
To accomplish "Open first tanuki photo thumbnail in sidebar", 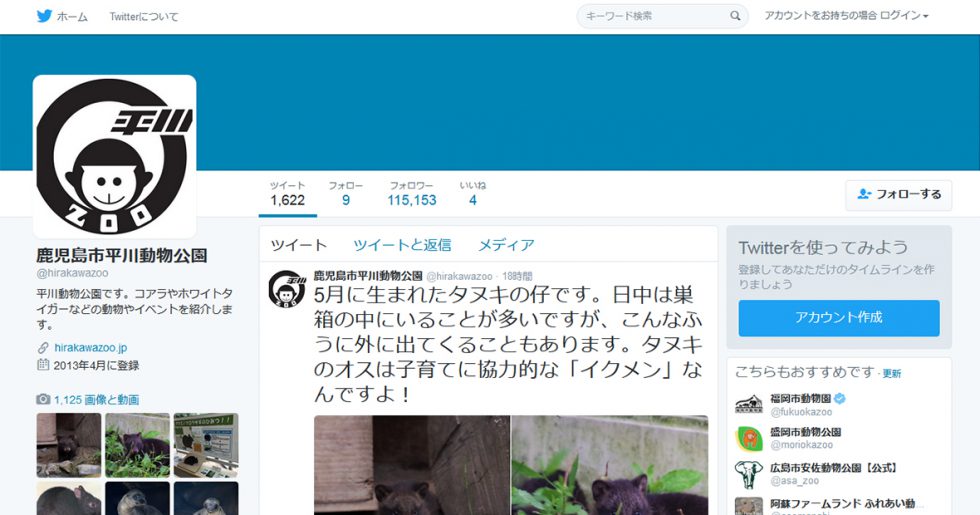I will pos(69,445).
